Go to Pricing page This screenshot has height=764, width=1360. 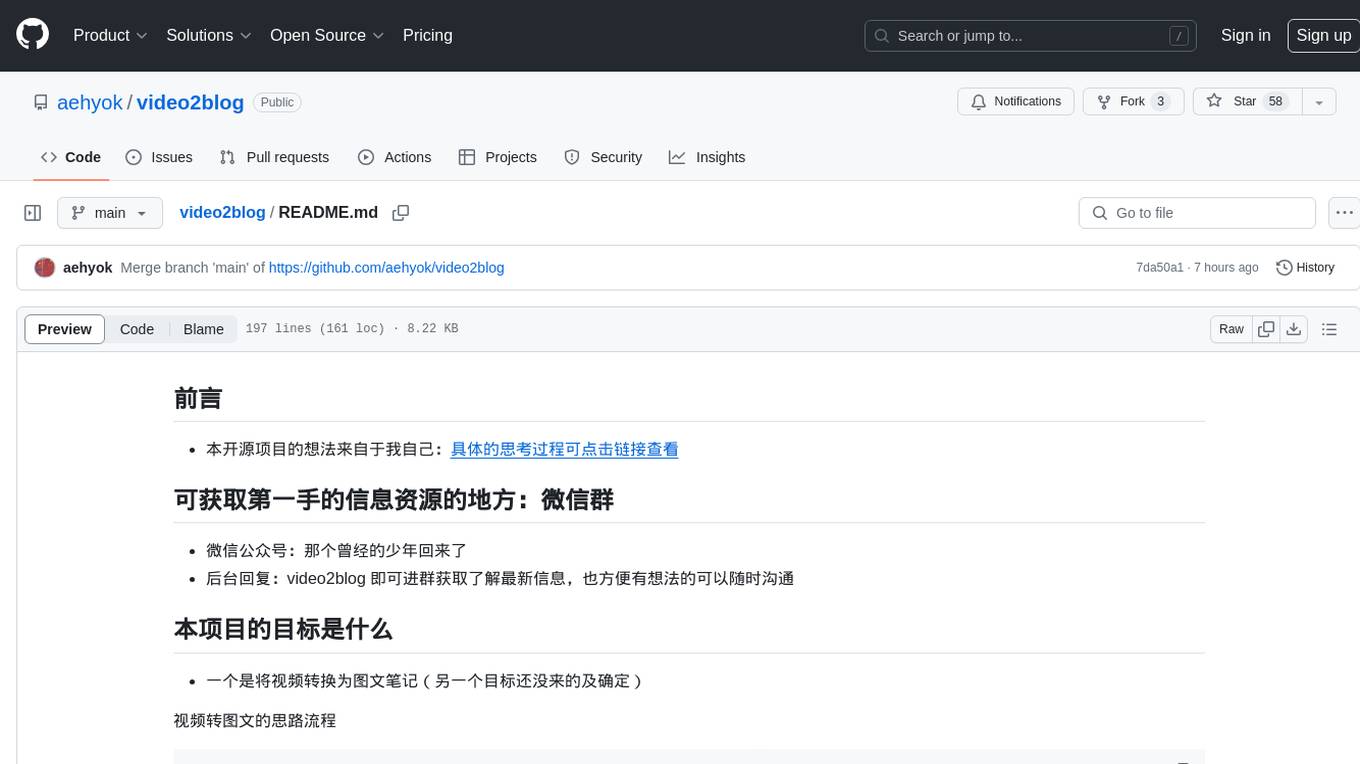tap(427, 35)
